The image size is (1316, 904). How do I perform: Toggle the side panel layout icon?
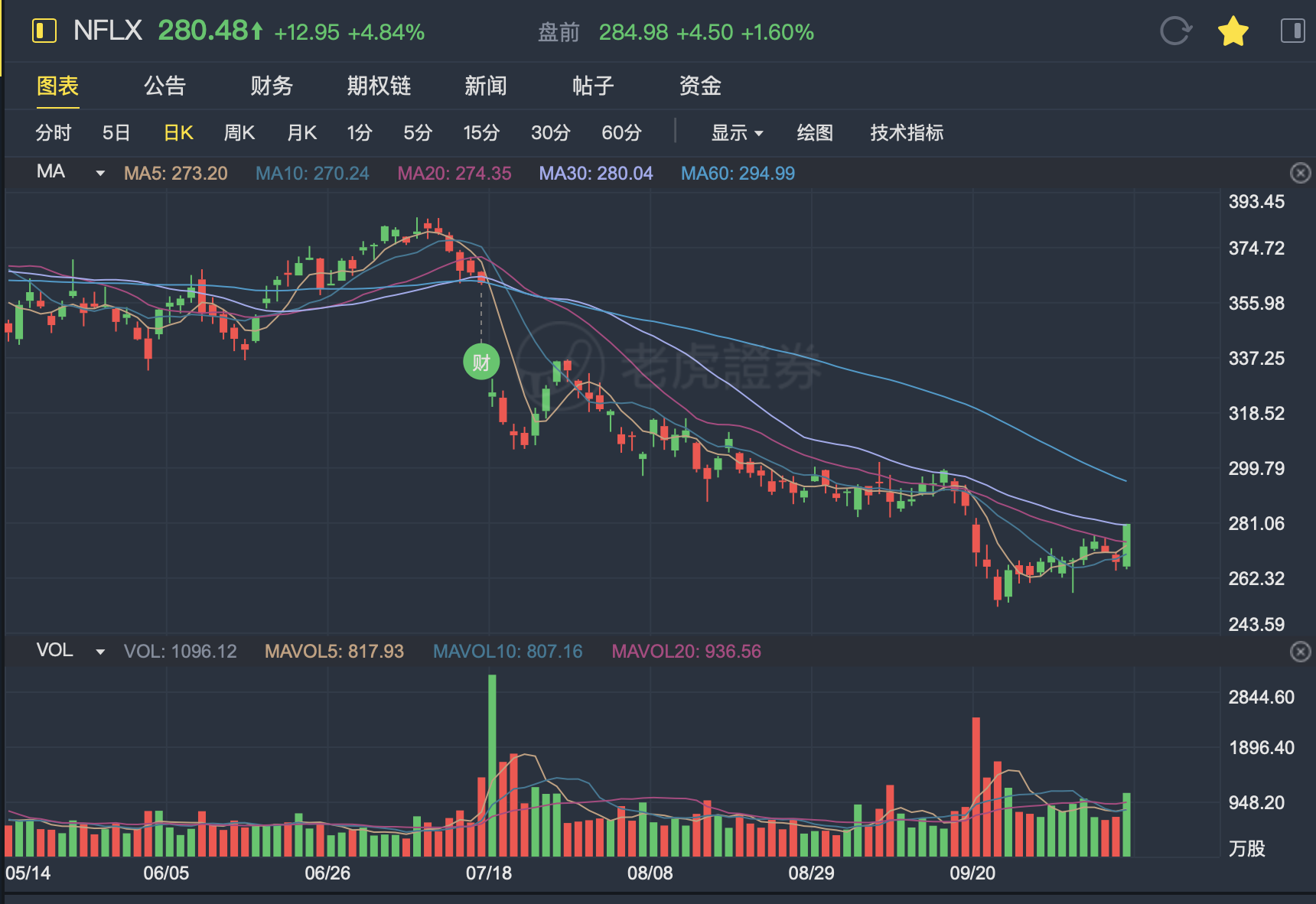(1292, 31)
